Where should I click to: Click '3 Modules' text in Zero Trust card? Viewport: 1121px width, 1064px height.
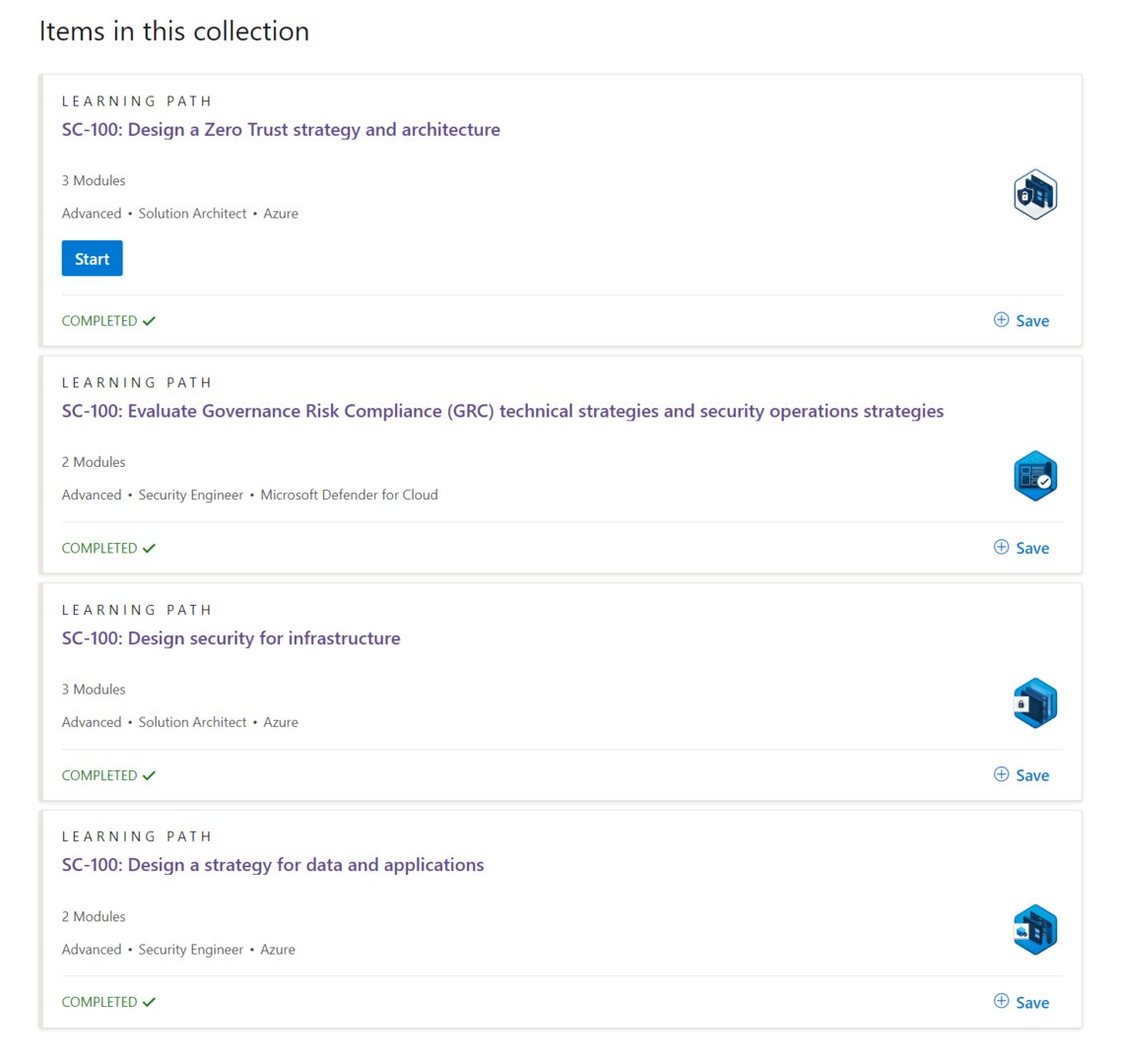pyautogui.click(x=94, y=180)
